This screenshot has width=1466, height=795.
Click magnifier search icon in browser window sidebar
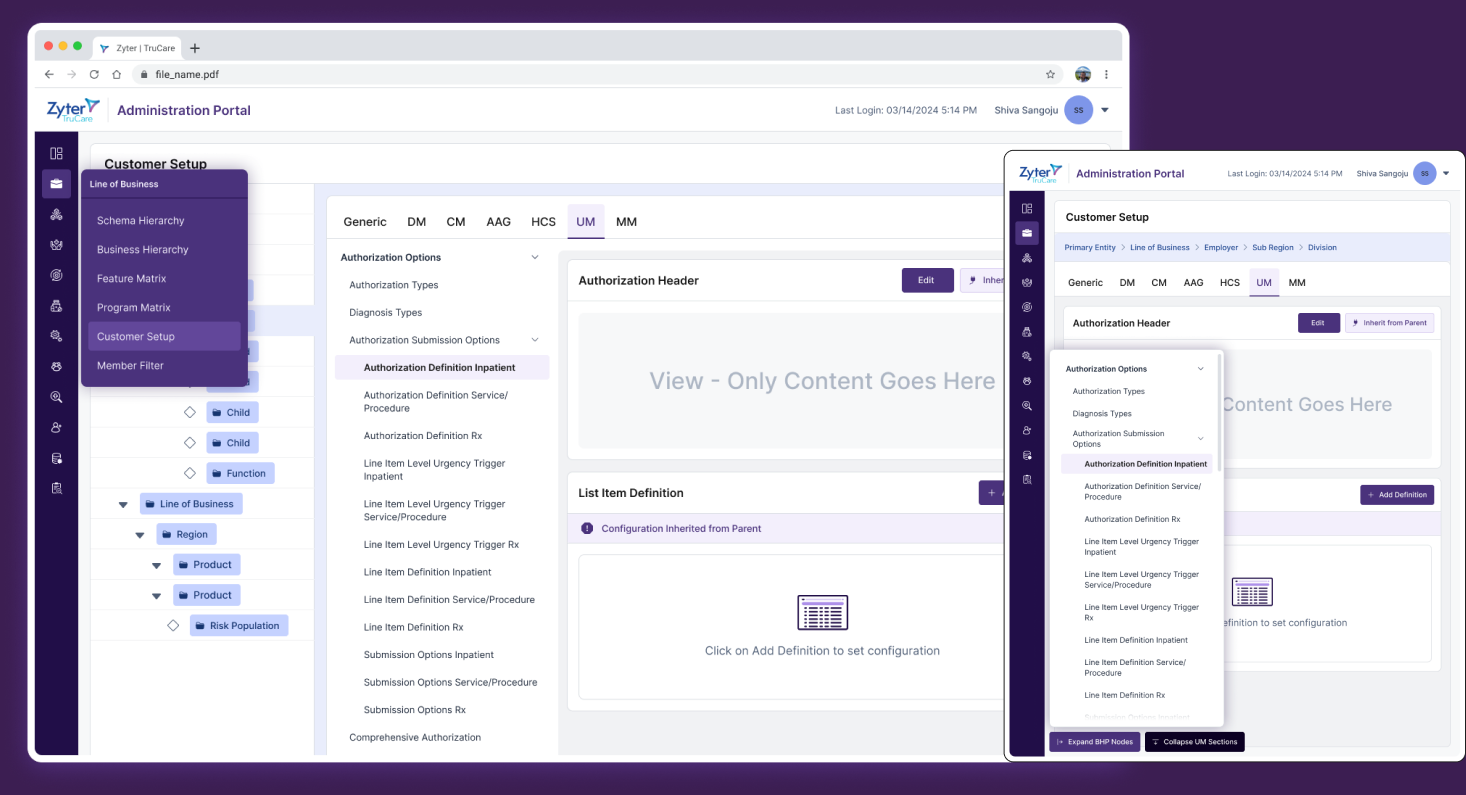[56, 397]
